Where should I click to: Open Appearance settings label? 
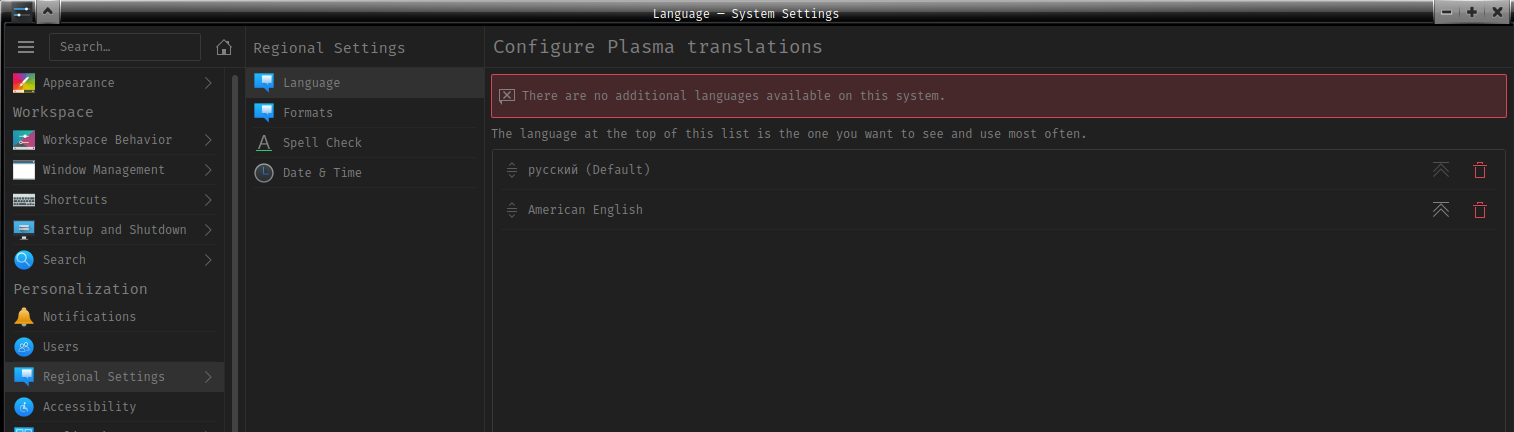[x=78, y=83]
